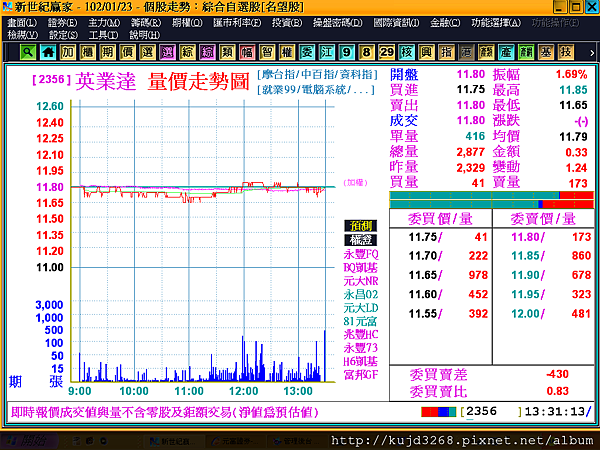The image size is (600, 450).
Task: Open the H6凱基 warrant link
Action: (360, 361)
